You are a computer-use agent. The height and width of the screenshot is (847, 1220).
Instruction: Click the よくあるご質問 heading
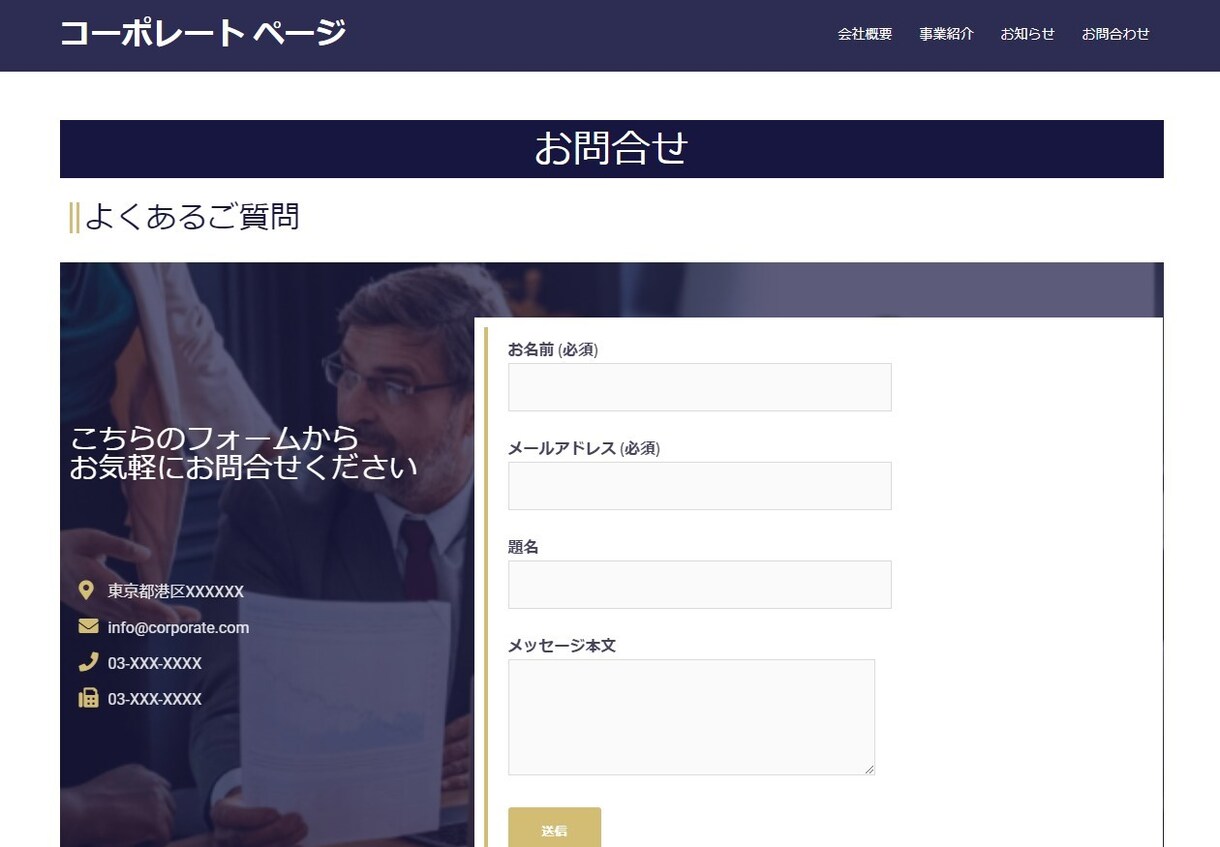tap(192, 216)
